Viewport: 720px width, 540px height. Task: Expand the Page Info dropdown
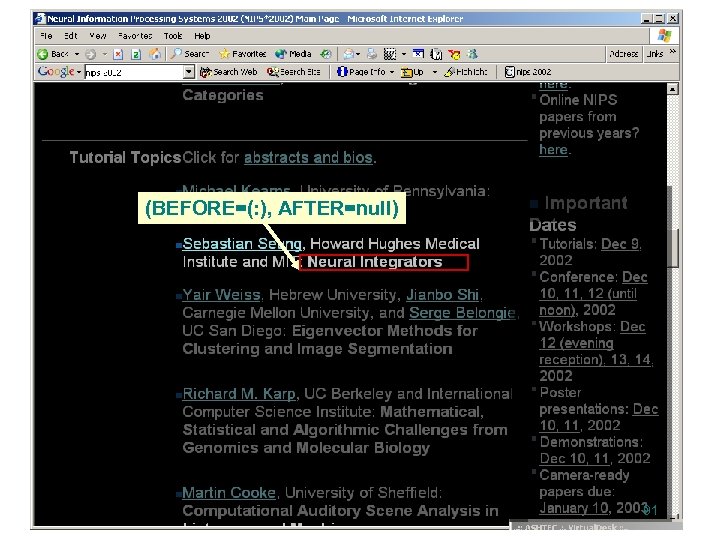(392, 72)
